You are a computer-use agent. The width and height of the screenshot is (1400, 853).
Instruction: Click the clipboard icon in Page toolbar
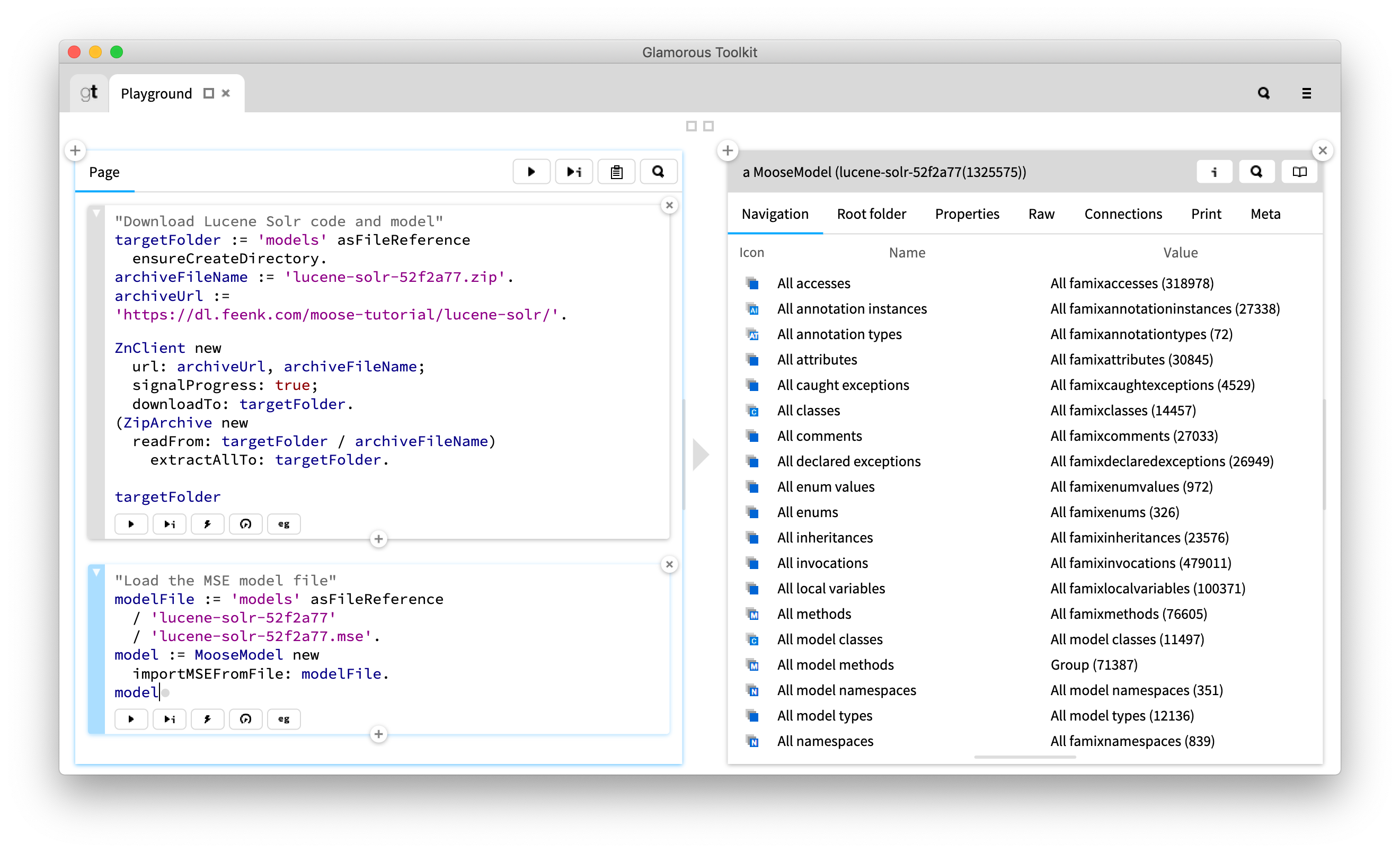coord(616,172)
